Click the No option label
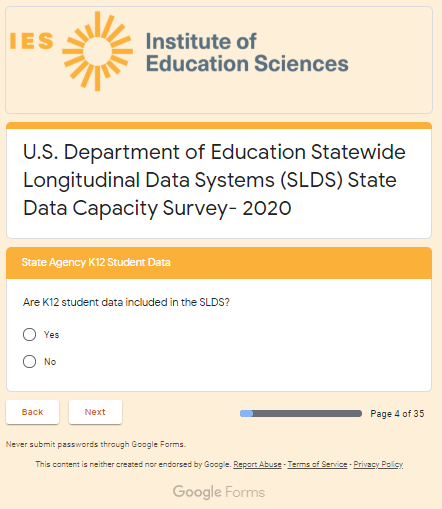The width and height of the screenshot is (442, 509). click(50, 362)
